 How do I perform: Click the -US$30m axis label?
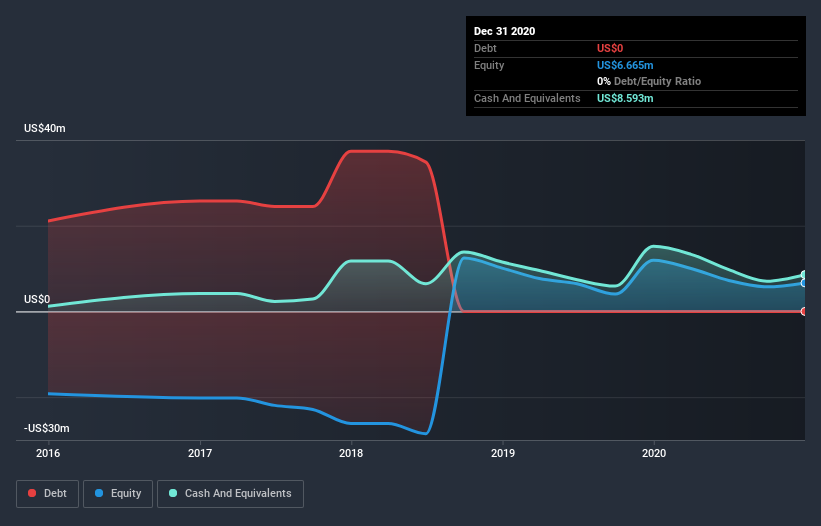click(x=47, y=428)
